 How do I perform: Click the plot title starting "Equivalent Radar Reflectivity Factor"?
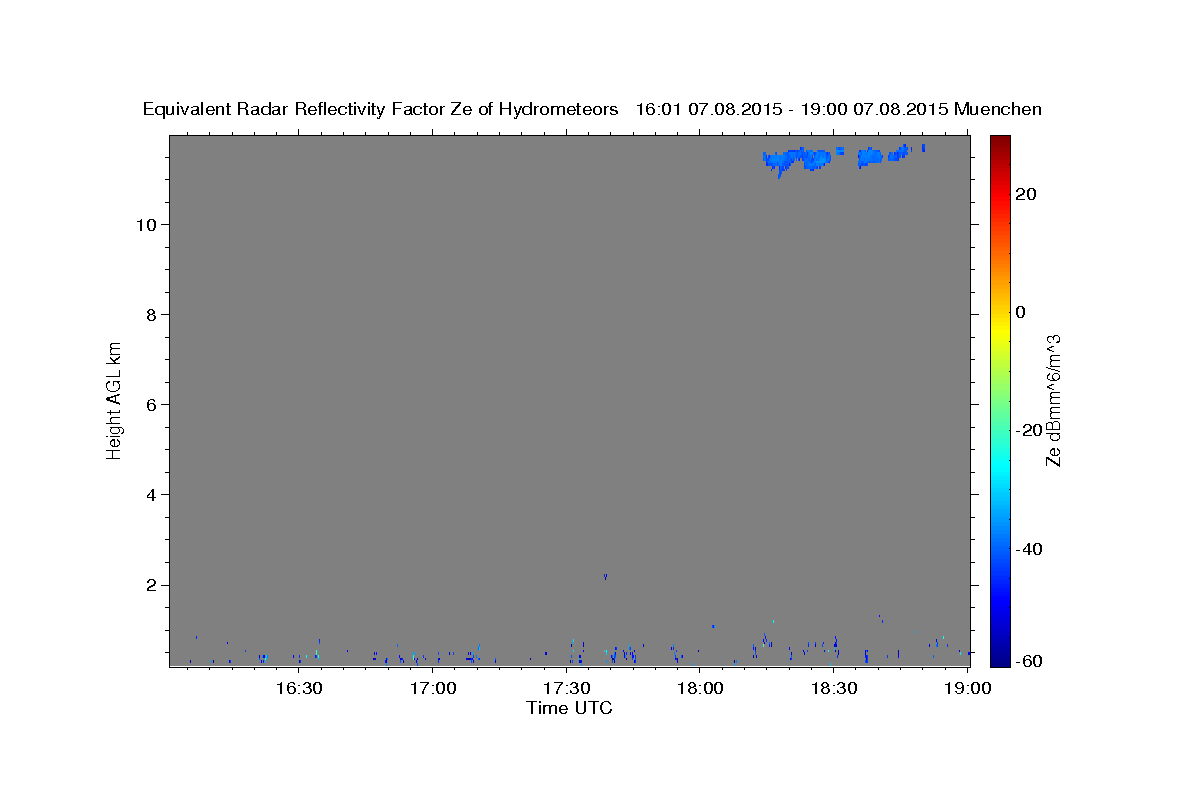click(592, 110)
